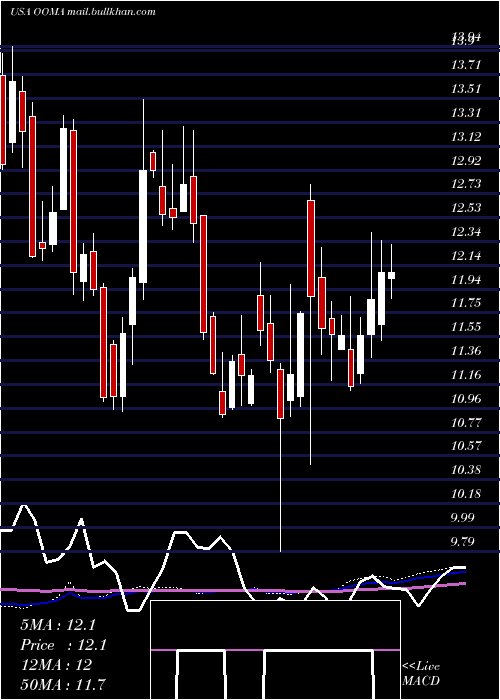Select the 11.94 price axis label

[x=466, y=279]
